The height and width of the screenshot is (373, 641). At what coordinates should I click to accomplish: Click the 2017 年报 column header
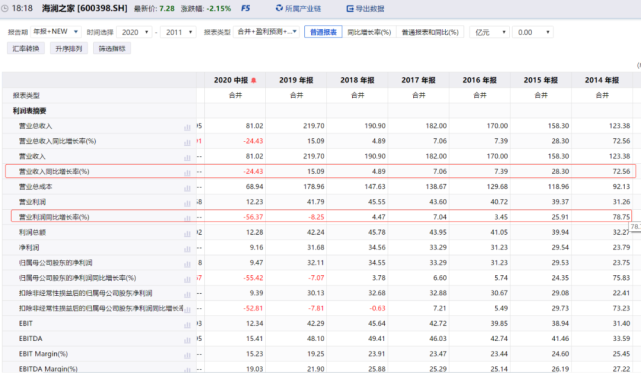(418, 80)
